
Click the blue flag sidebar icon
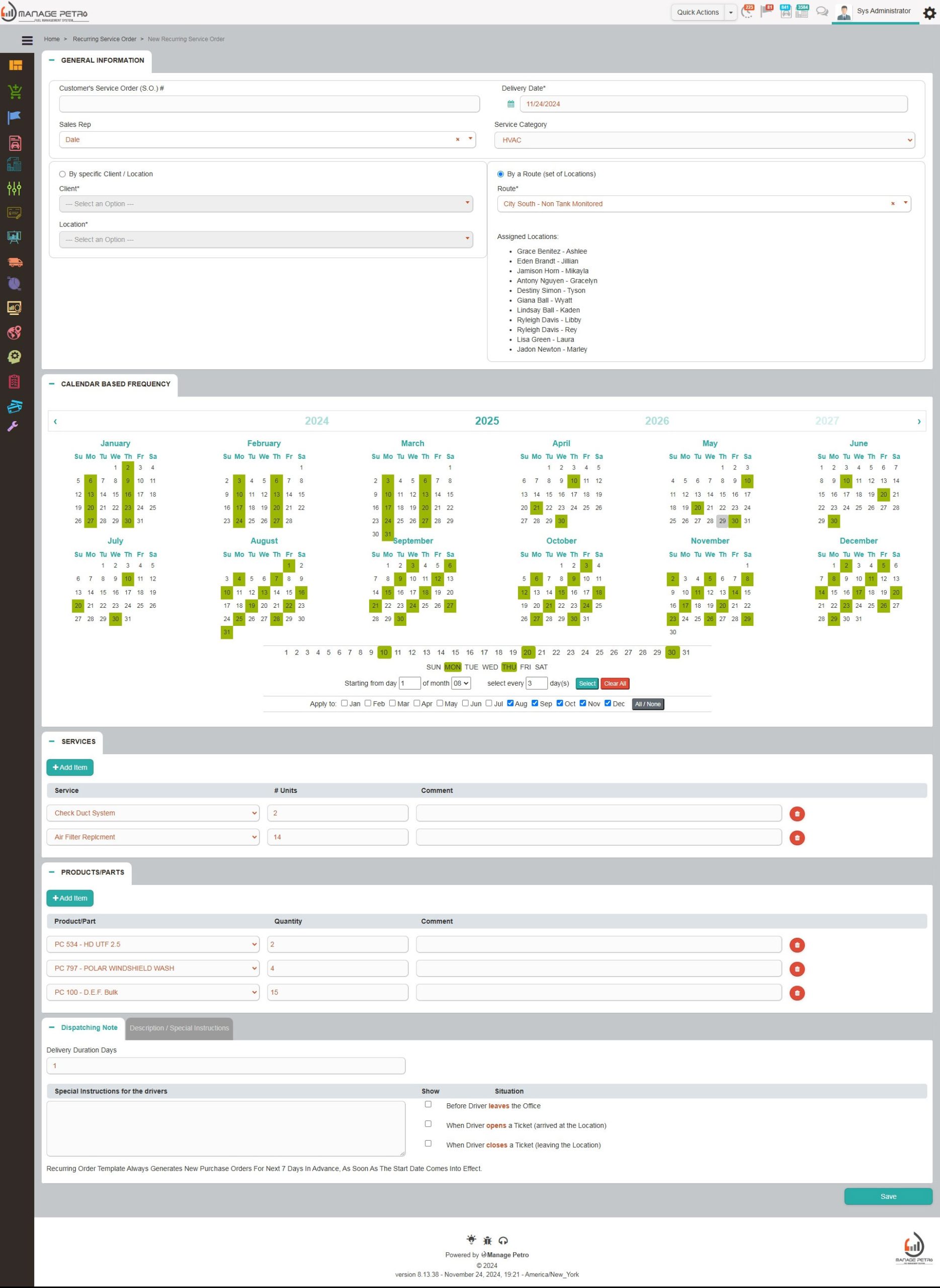[x=15, y=117]
